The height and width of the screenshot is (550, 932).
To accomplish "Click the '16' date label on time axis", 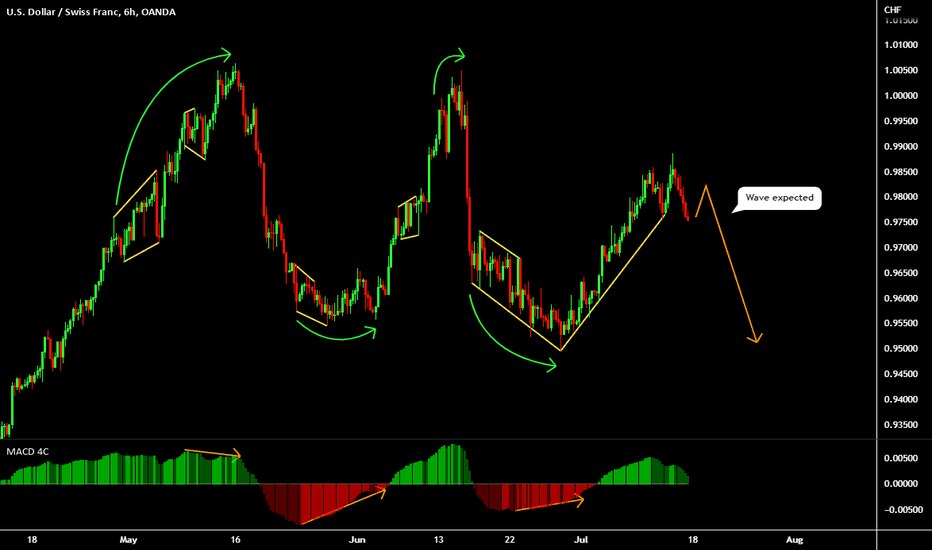I will coord(235,540).
